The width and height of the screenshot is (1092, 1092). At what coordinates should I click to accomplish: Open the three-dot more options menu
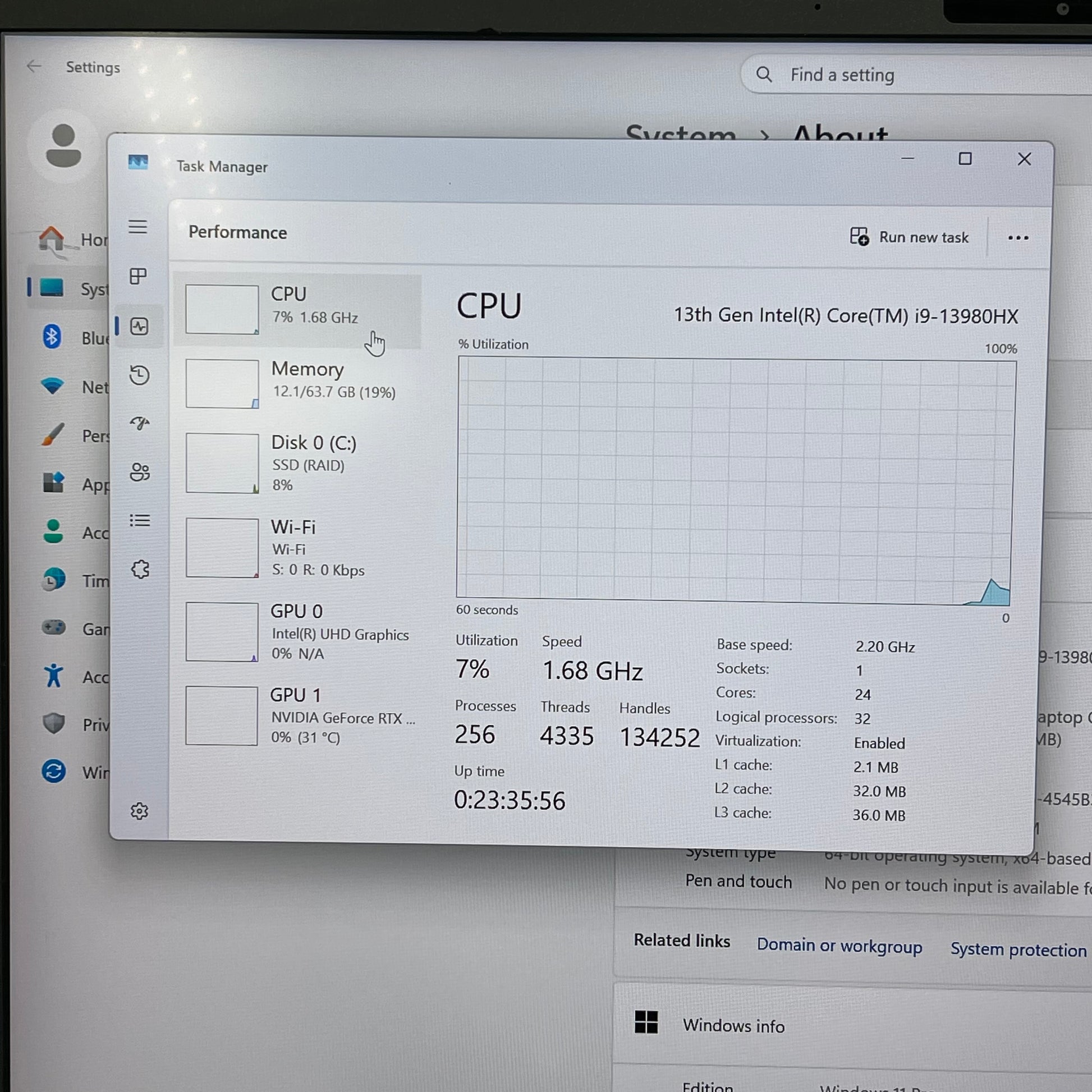(x=1018, y=238)
